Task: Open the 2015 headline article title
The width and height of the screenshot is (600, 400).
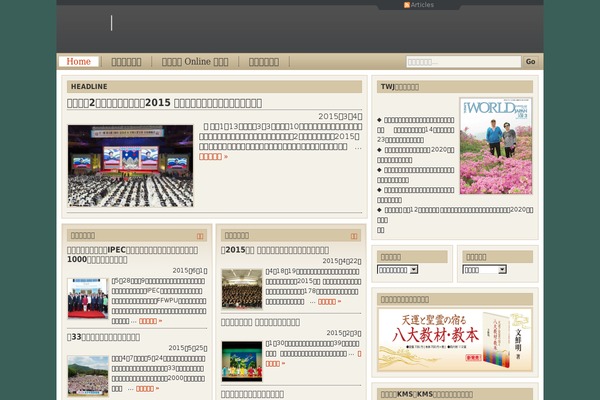Action: pyautogui.click(x=165, y=103)
